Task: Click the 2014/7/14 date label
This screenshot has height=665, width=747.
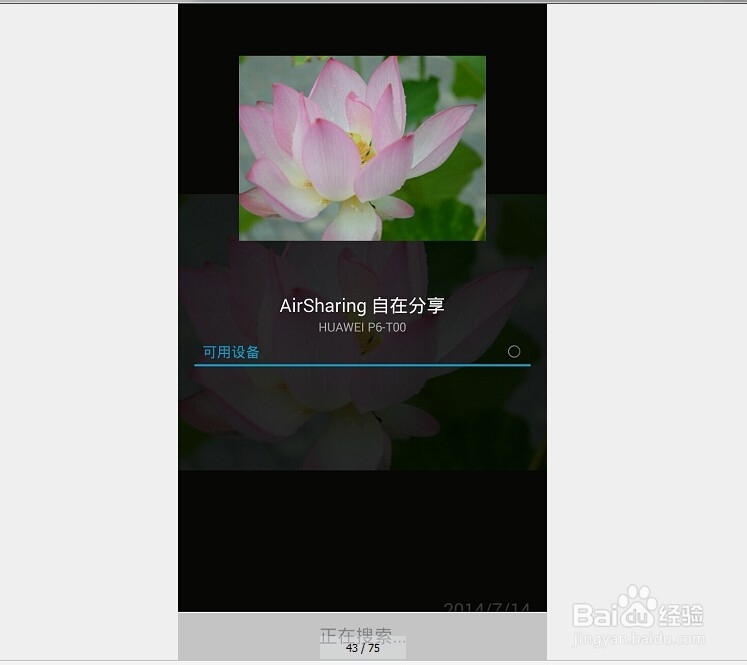Action: tap(486, 606)
